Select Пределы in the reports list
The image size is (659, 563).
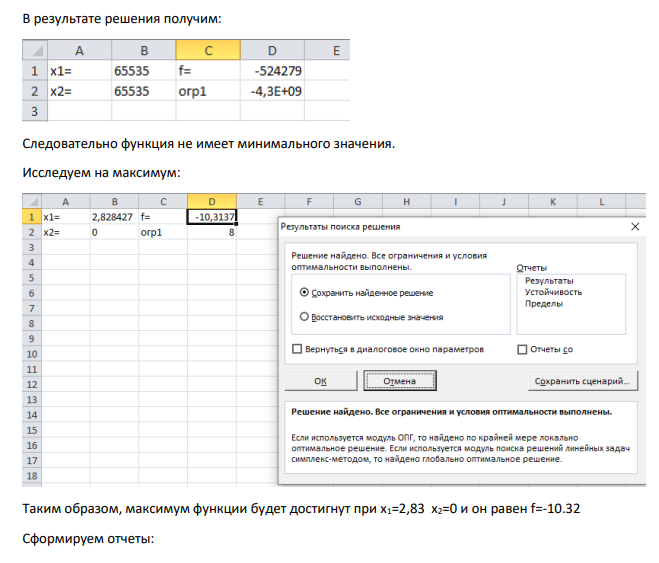543,303
